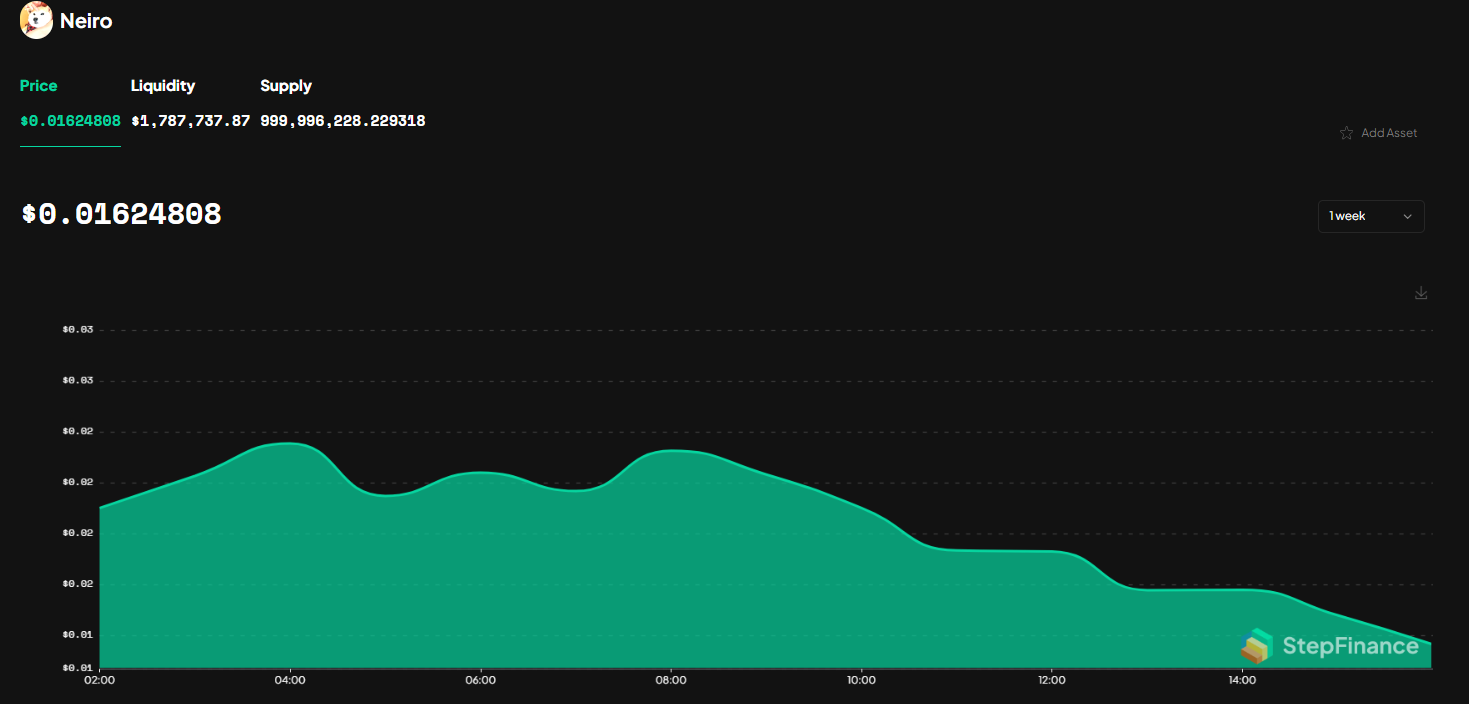Click the StepFinance watermark logo text
1469x704 pixels.
[1350, 647]
